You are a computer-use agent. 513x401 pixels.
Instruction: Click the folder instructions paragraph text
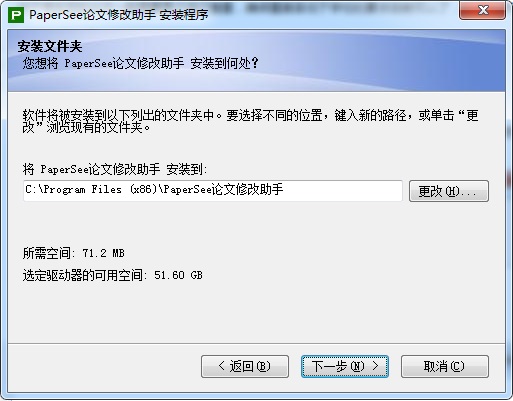250,121
